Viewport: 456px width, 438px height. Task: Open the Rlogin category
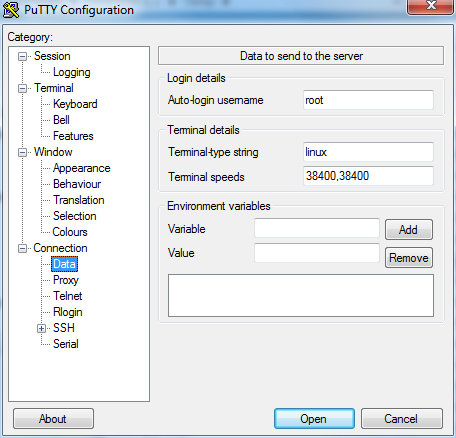(68, 312)
